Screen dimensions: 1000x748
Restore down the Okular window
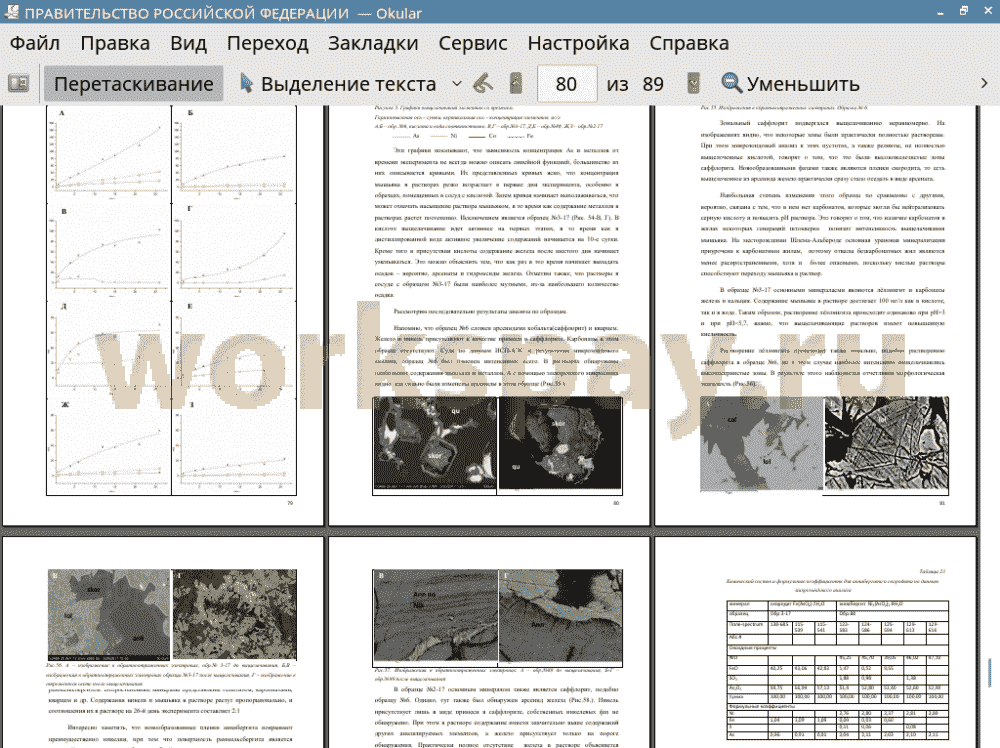tap(964, 11)
